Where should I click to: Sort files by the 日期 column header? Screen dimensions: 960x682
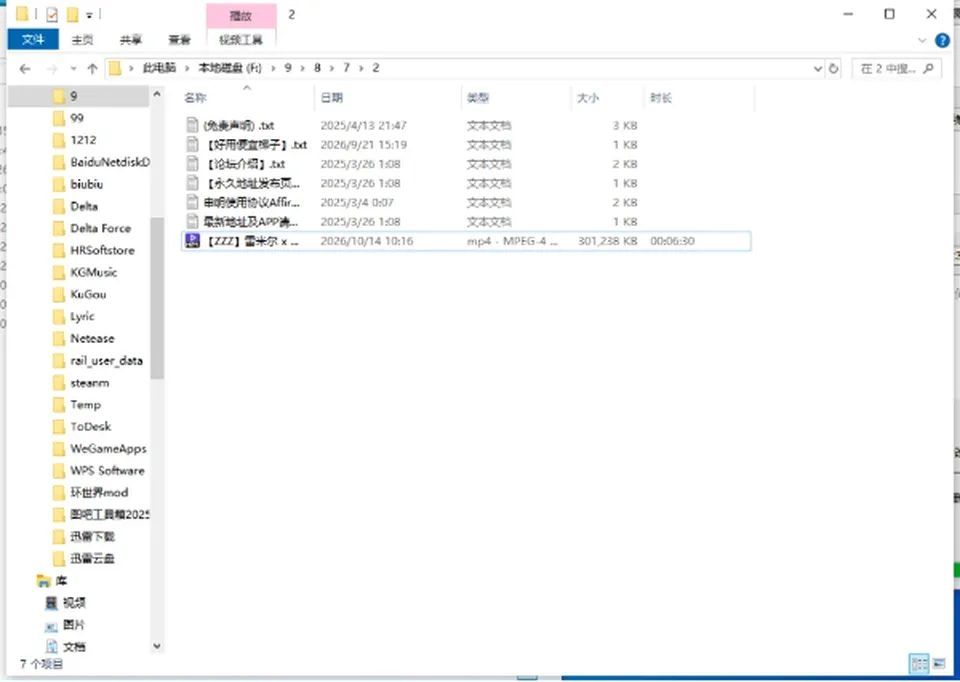click(x=332, y=98)
